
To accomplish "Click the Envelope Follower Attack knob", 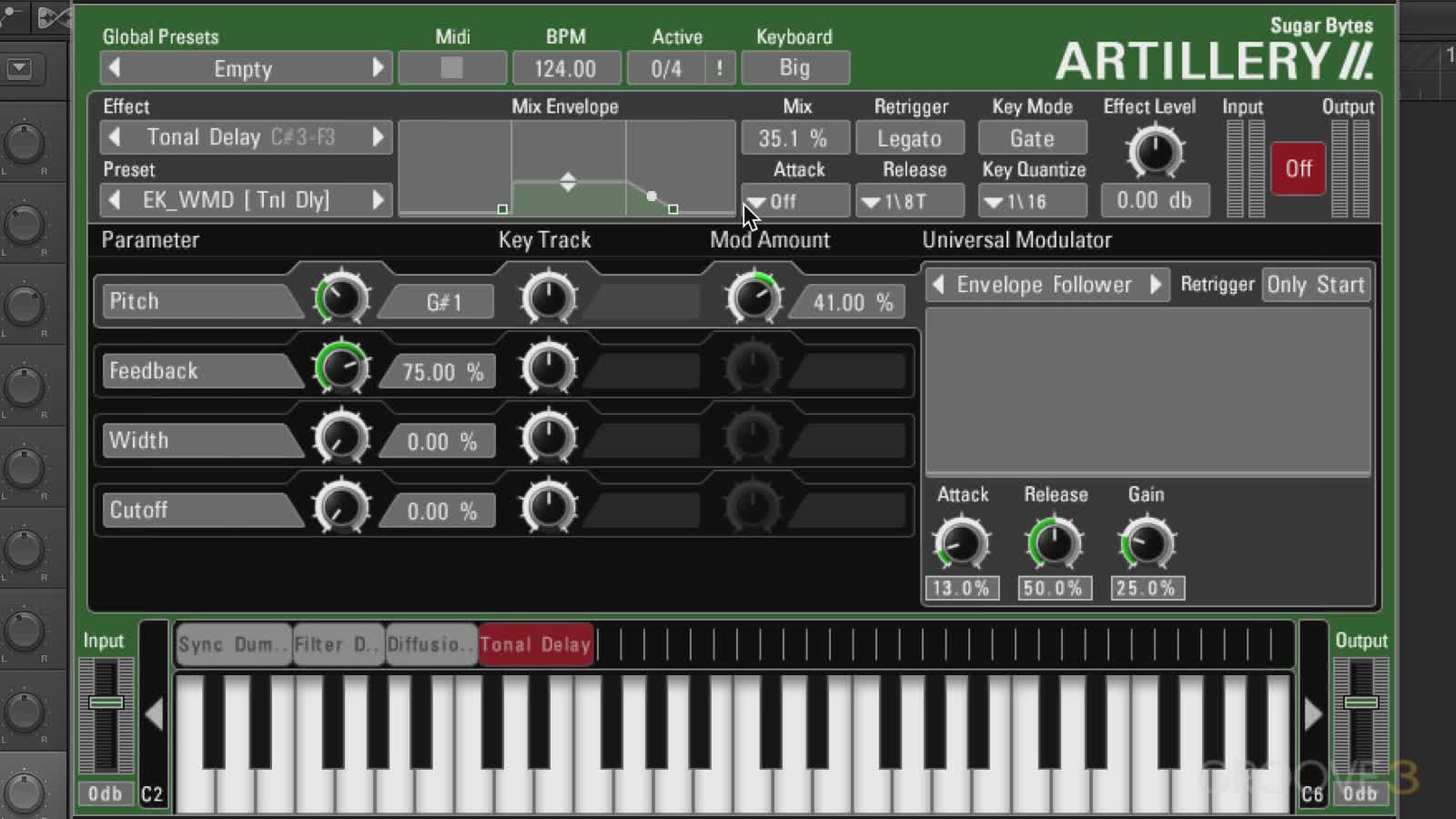I will click(x=962, y=544).
